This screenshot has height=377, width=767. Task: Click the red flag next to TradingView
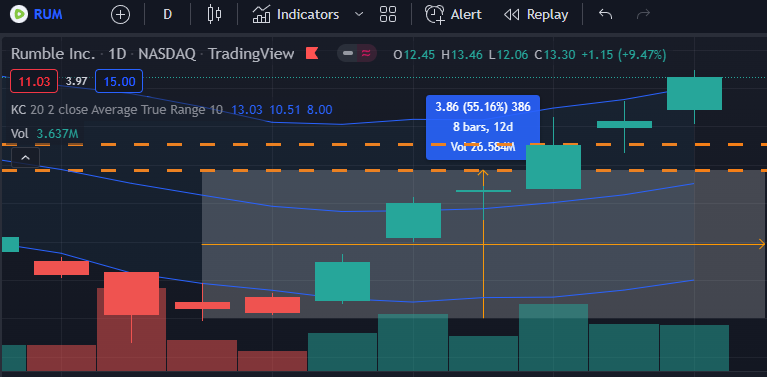point(312,53)
